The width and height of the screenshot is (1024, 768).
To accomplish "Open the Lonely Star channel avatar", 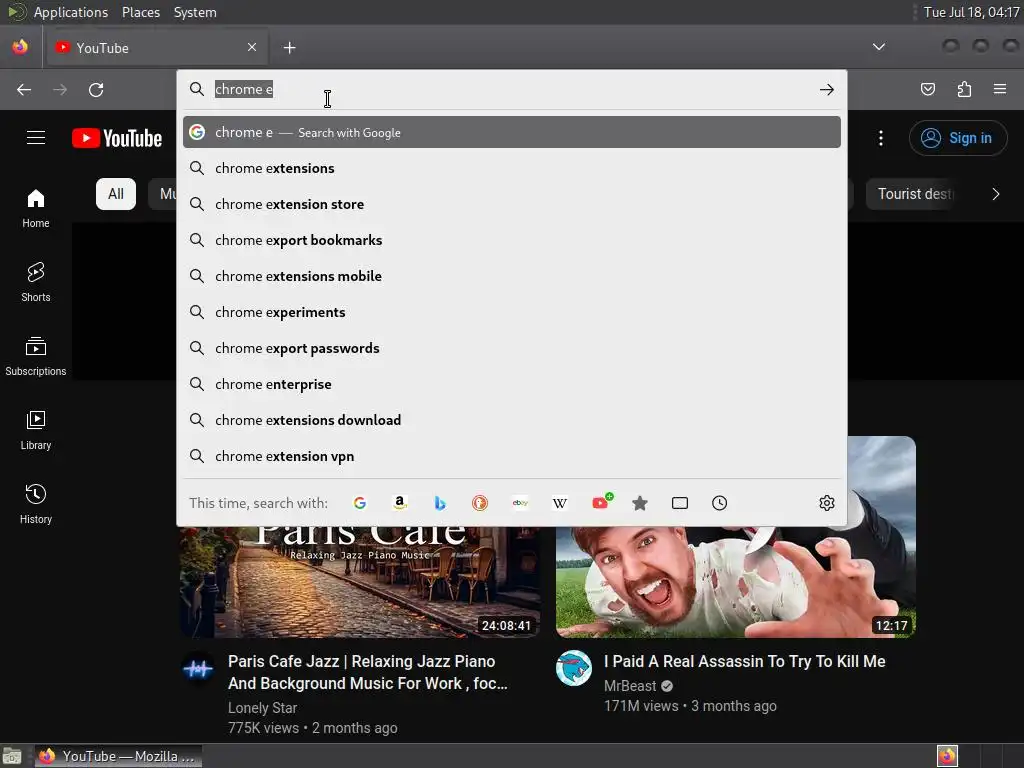I will click(x=198, y=668).
